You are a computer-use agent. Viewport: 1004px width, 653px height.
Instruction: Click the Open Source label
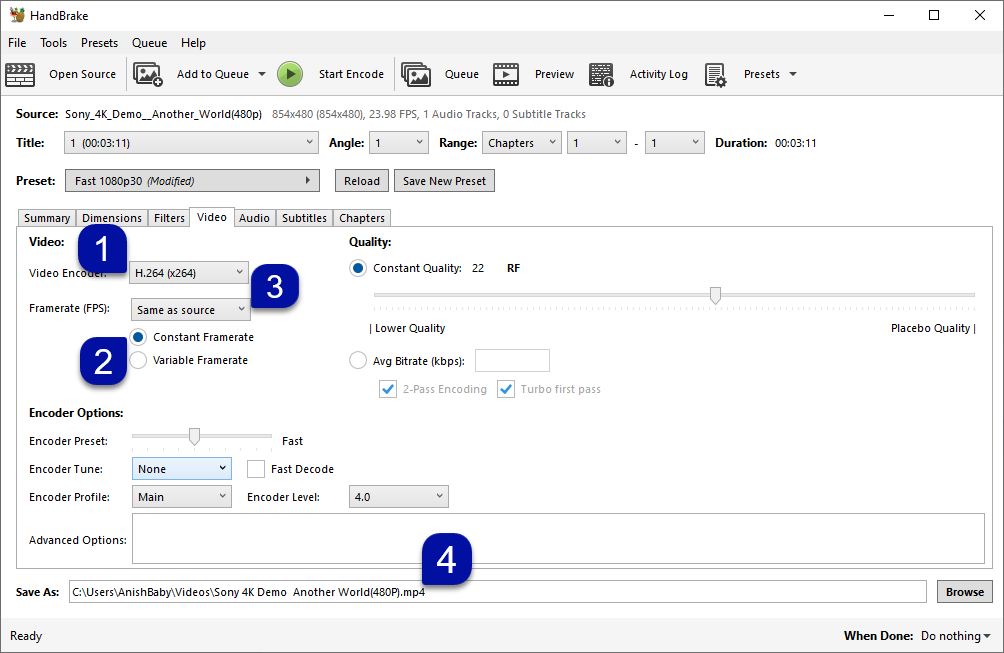83,74
